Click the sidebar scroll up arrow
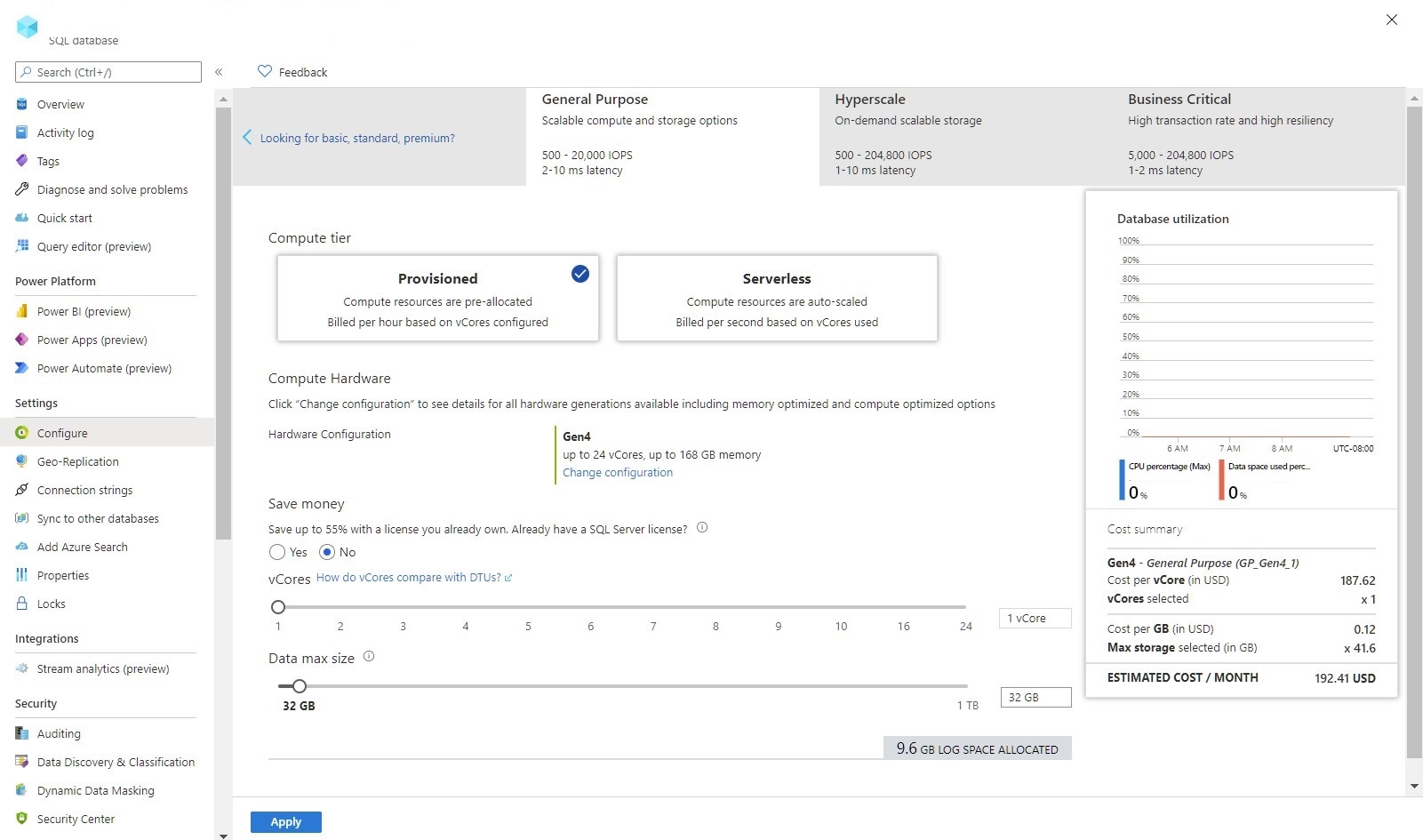The height and width of the screenshot is (840, 1423). click(223, 99)
